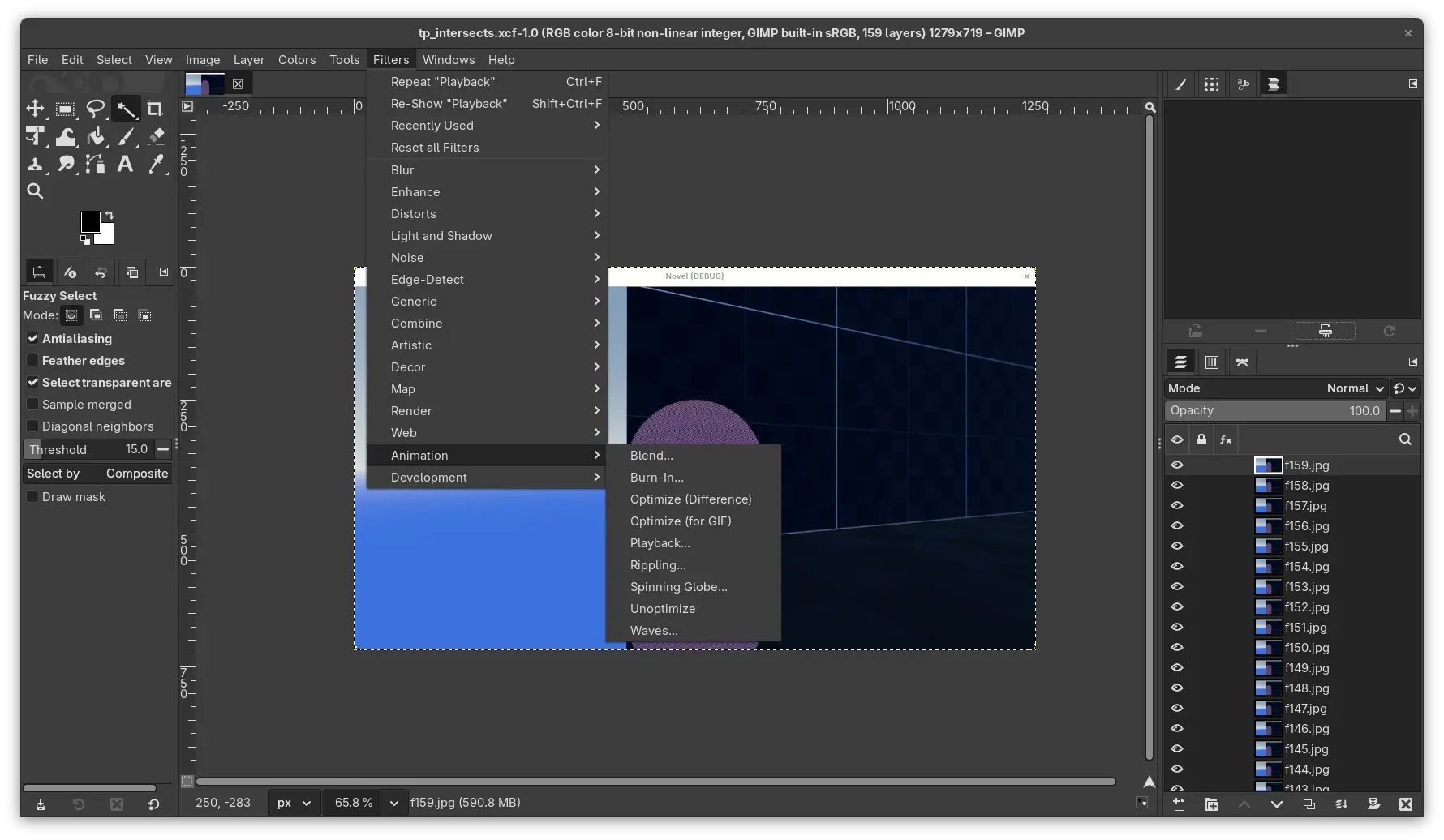The height and width of the screenshot is (840, 1444).
Task: Choose the Free Select lasso tool
Action: 96,109
